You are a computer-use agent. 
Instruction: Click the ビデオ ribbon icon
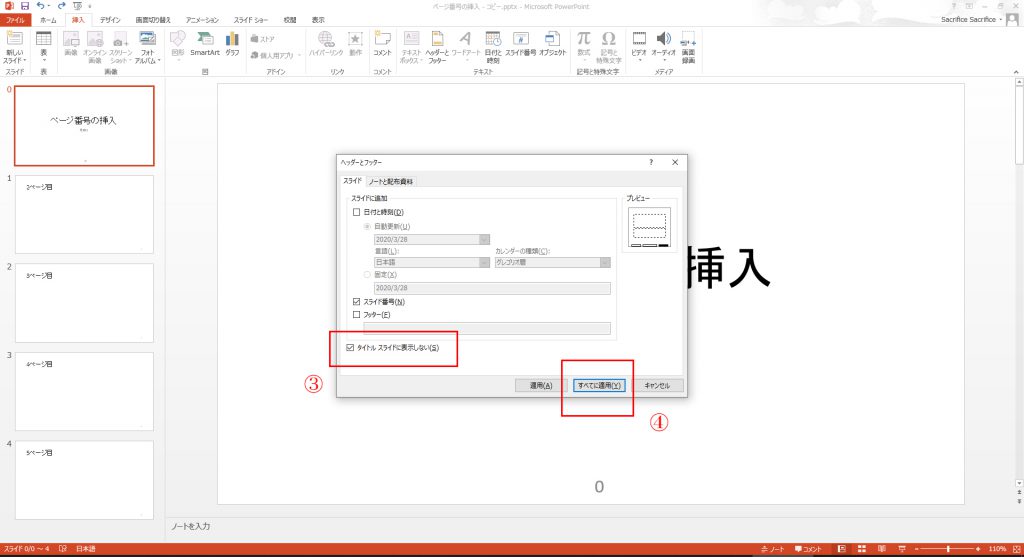coord(639,44)
